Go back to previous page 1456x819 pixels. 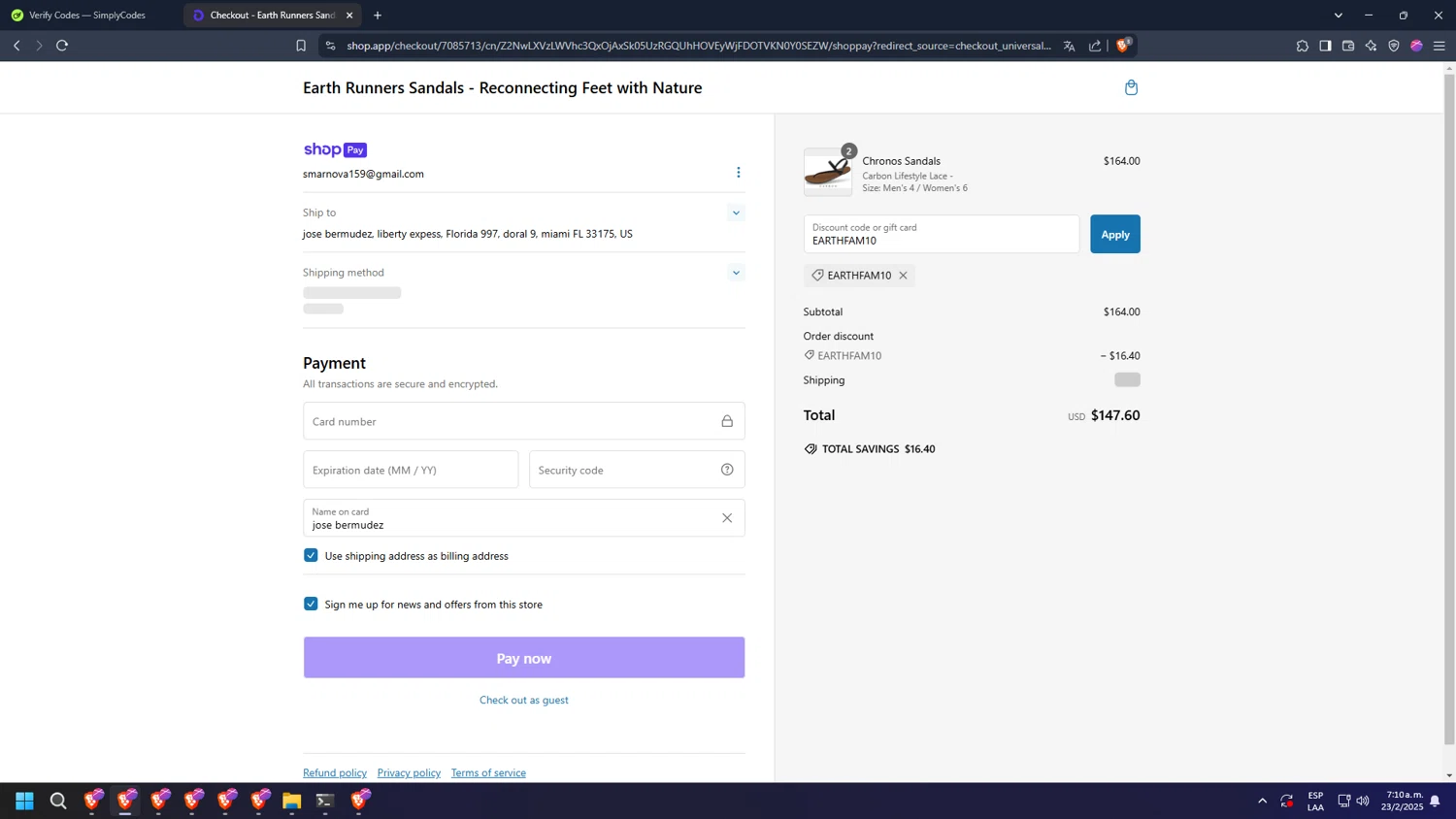pyautogui.click(x=17, y=46)
